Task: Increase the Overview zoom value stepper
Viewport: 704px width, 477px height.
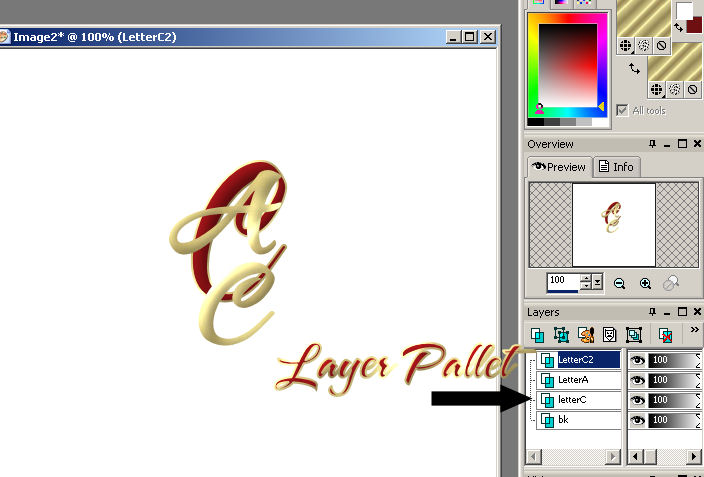Action: click(586, 279)
